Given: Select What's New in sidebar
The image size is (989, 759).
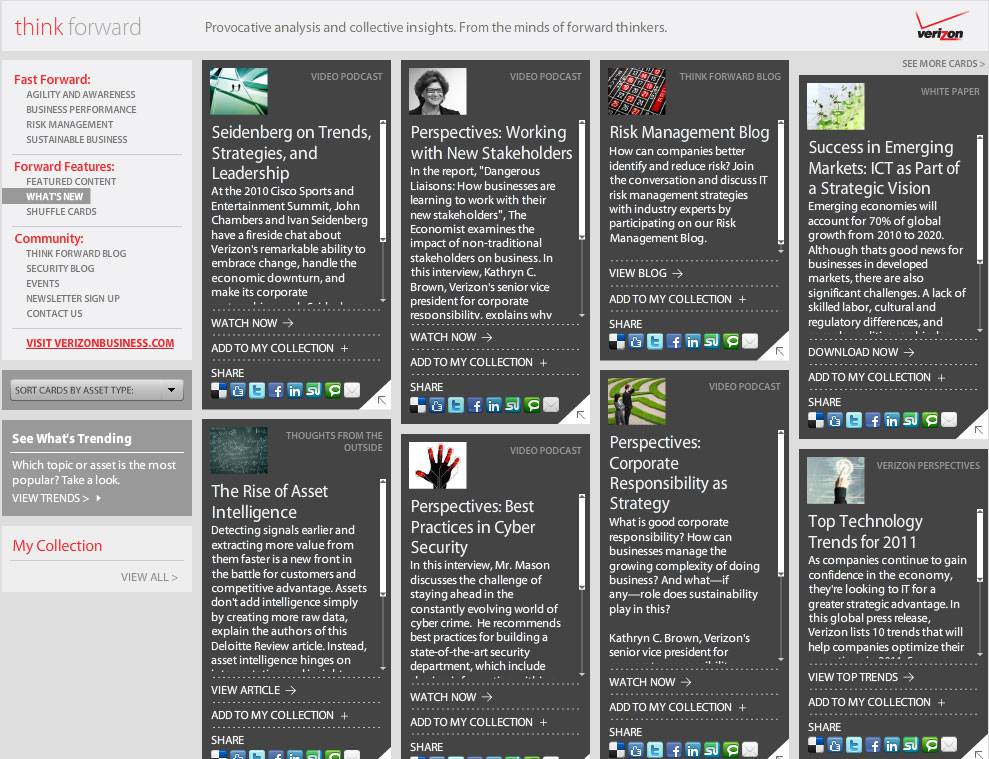Looking at the screenshot, I should click(x=55, y=197).
